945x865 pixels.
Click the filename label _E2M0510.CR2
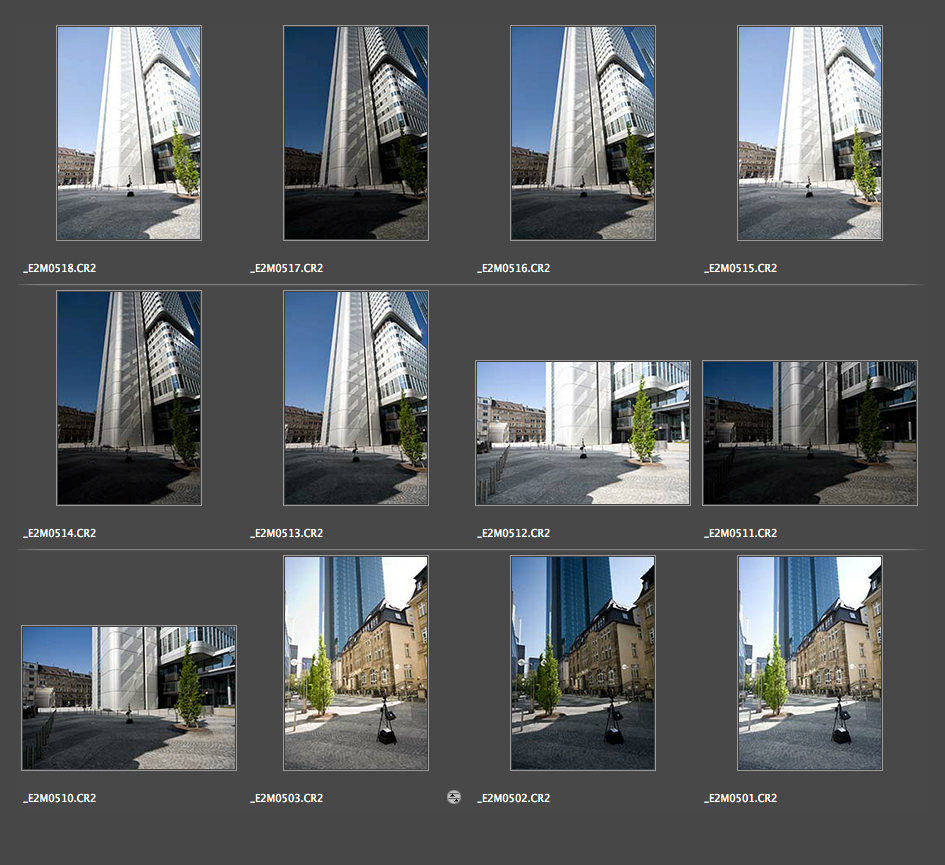coord(60,798)
